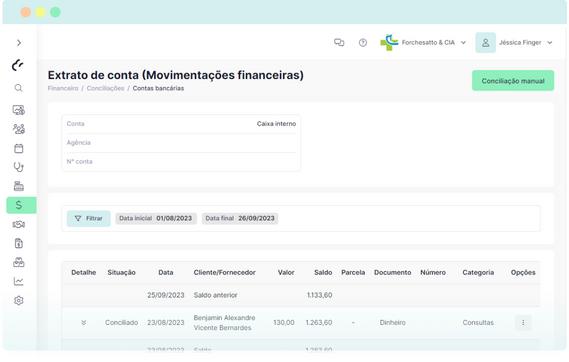Open search from the sidebar magnifier icon
569x362 pixels.
[x=19, y=88]
